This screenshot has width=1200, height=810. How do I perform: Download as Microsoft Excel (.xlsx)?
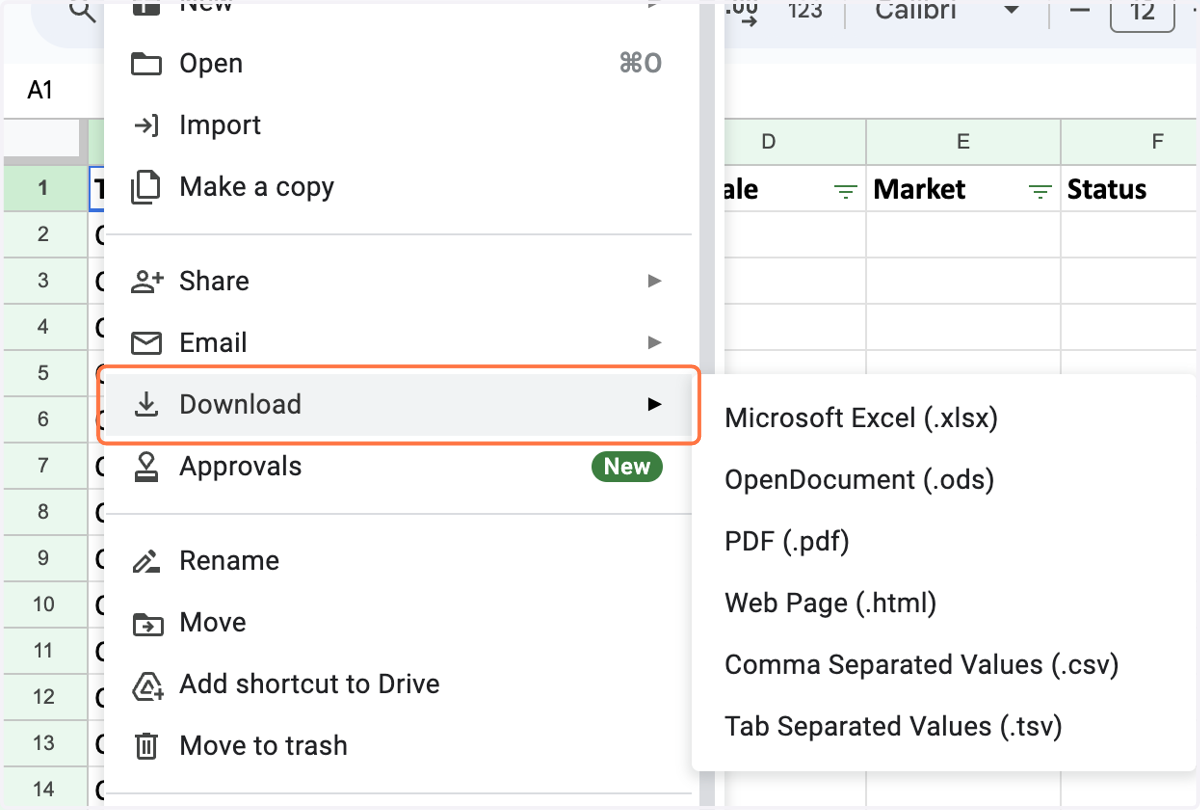click(x=944, y=418)
